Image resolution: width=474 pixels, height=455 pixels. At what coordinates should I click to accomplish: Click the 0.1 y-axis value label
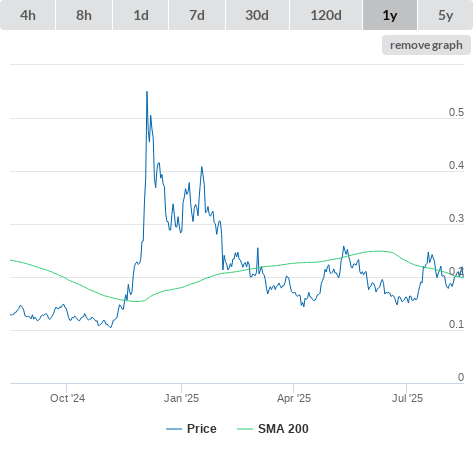[x=456, y=324]
